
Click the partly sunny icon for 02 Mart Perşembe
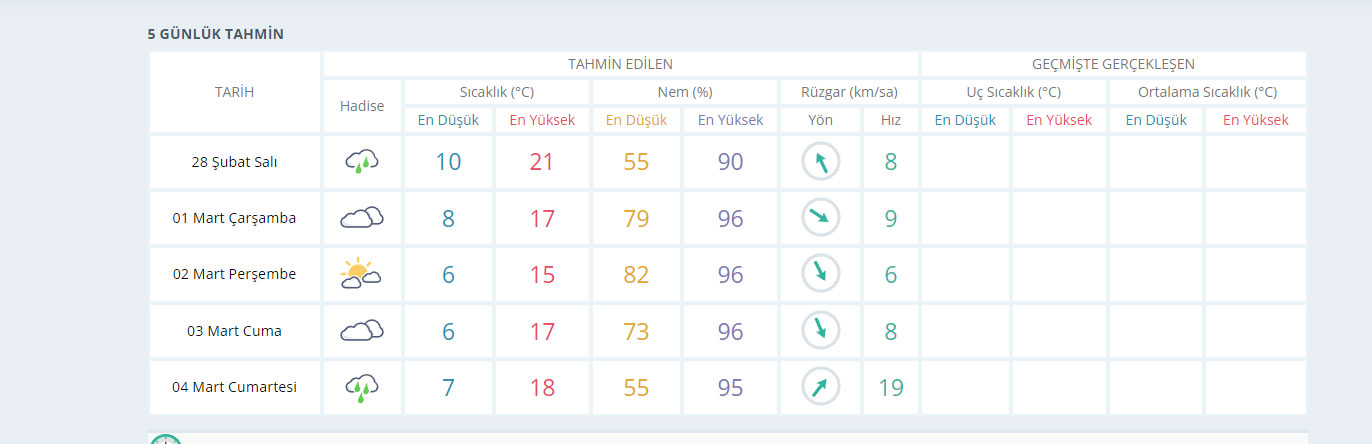tap(362, 274)
